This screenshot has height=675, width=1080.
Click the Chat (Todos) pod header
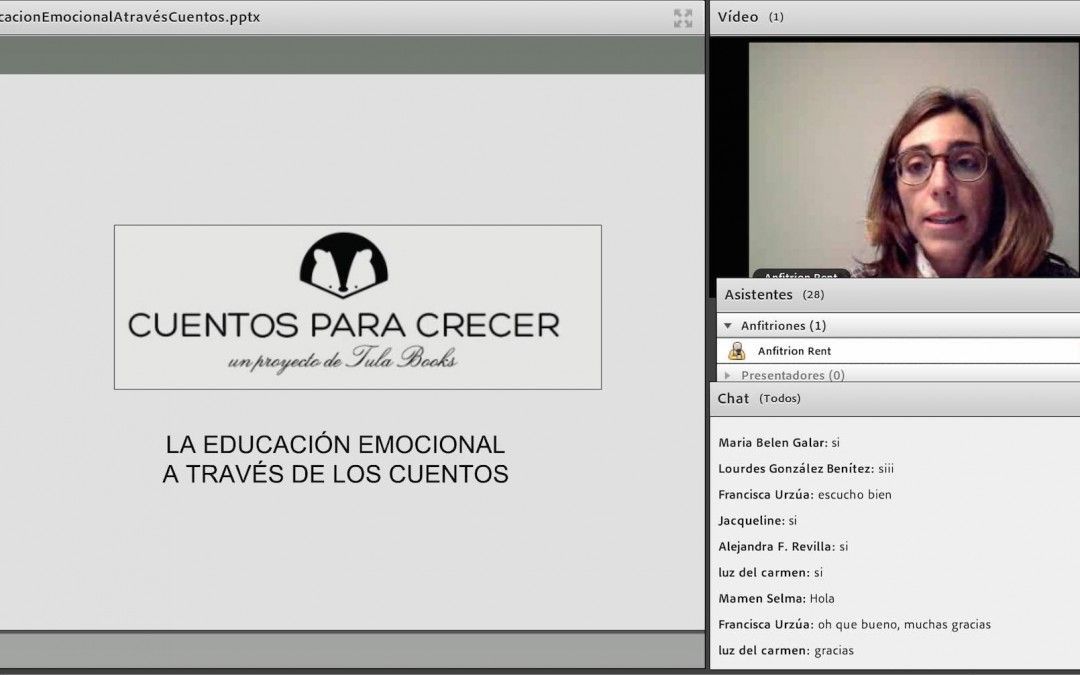pyautogui.click(x=895, y=398)
